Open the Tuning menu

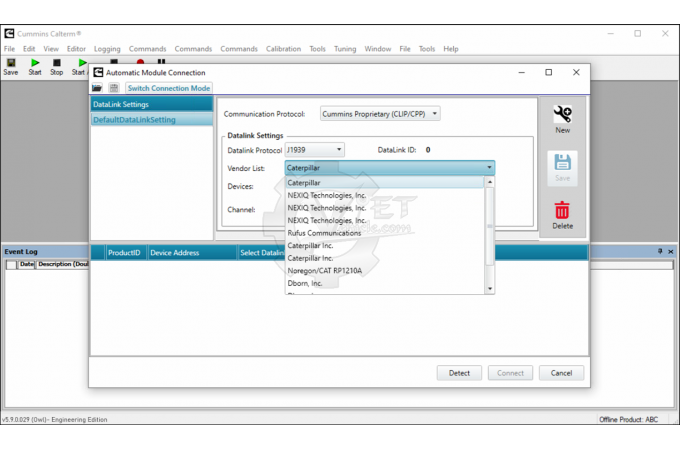point(345,49)
